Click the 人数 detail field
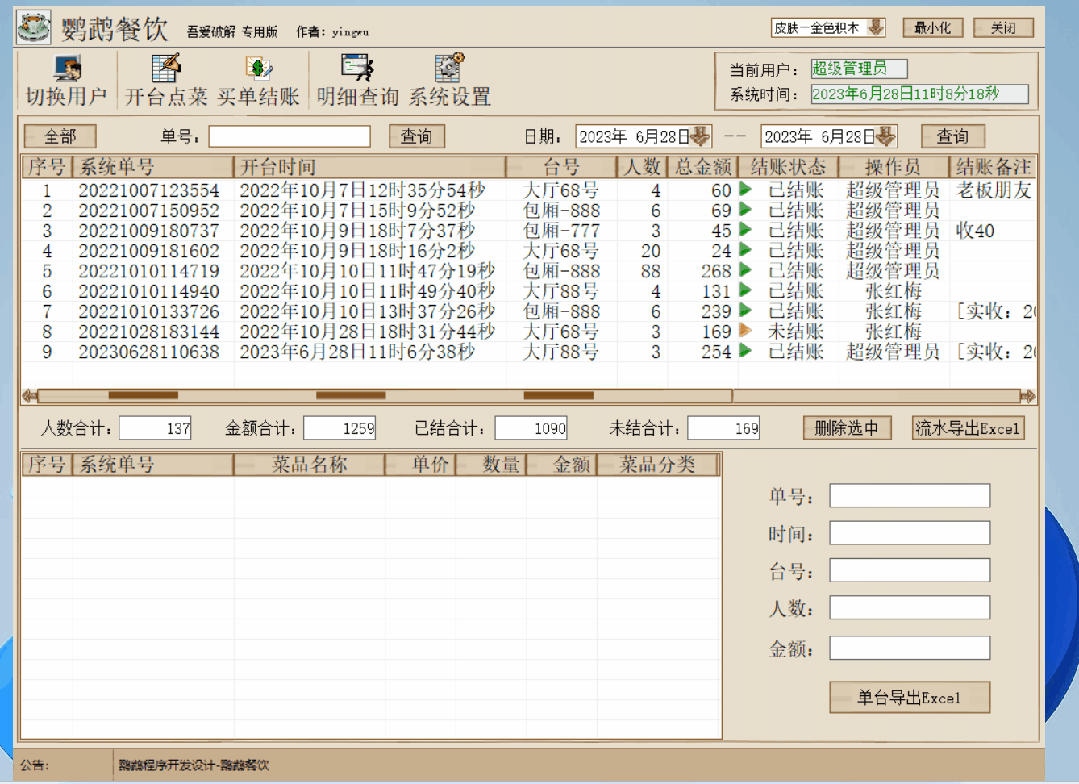 910,608
